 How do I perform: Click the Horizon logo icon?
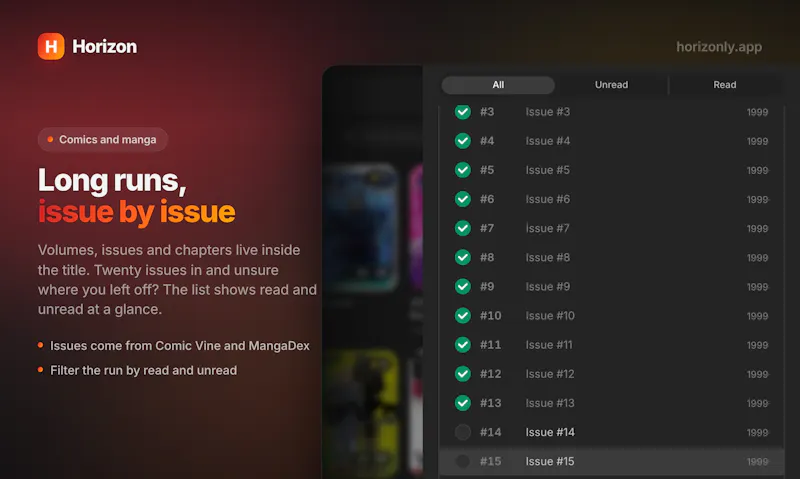coord(51,46)
